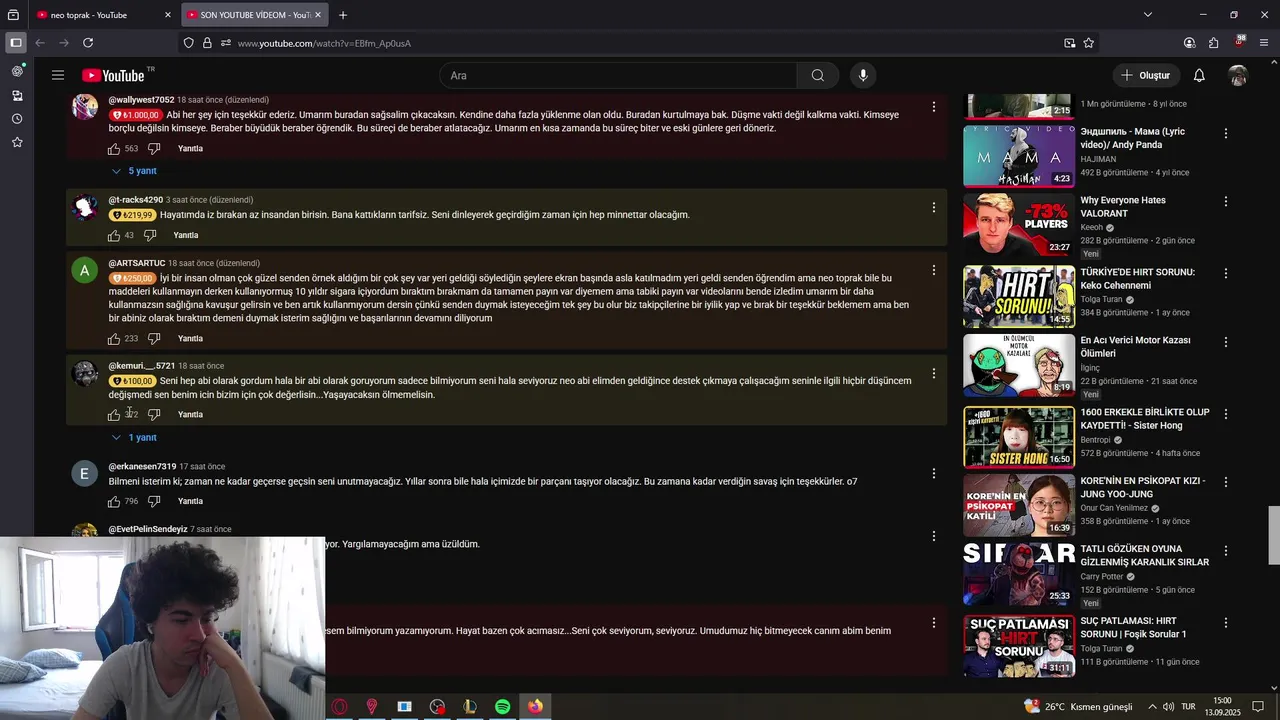Open tracking protection shield panel
Viewport: 1280px width, 720px height.
point(188,43)
